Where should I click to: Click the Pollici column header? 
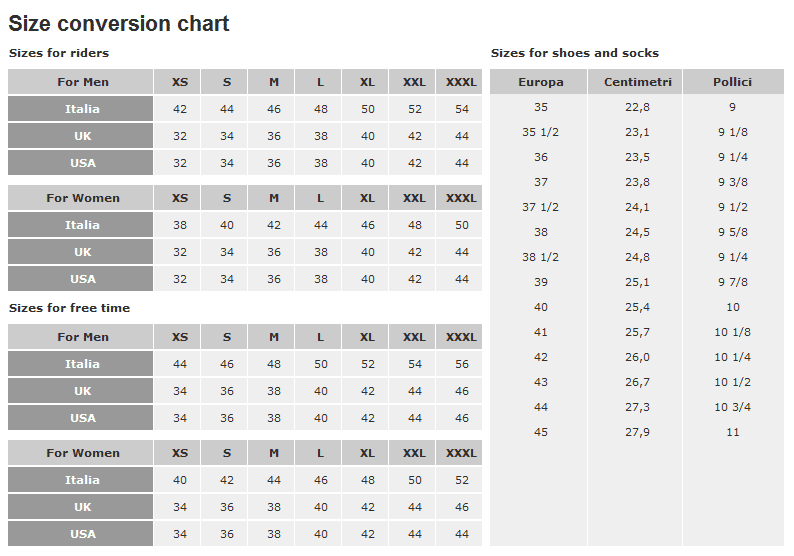pos(732,82)
